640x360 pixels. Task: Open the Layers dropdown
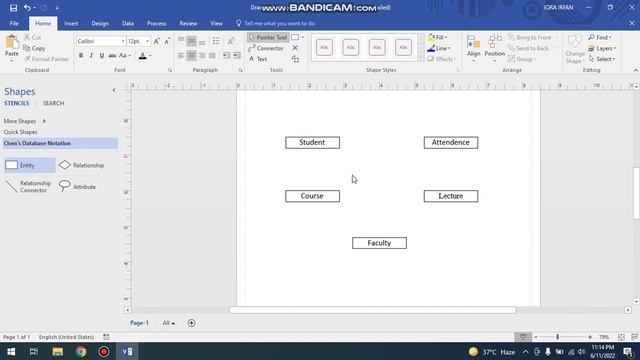pyautogui.click(x=602, y=48)
